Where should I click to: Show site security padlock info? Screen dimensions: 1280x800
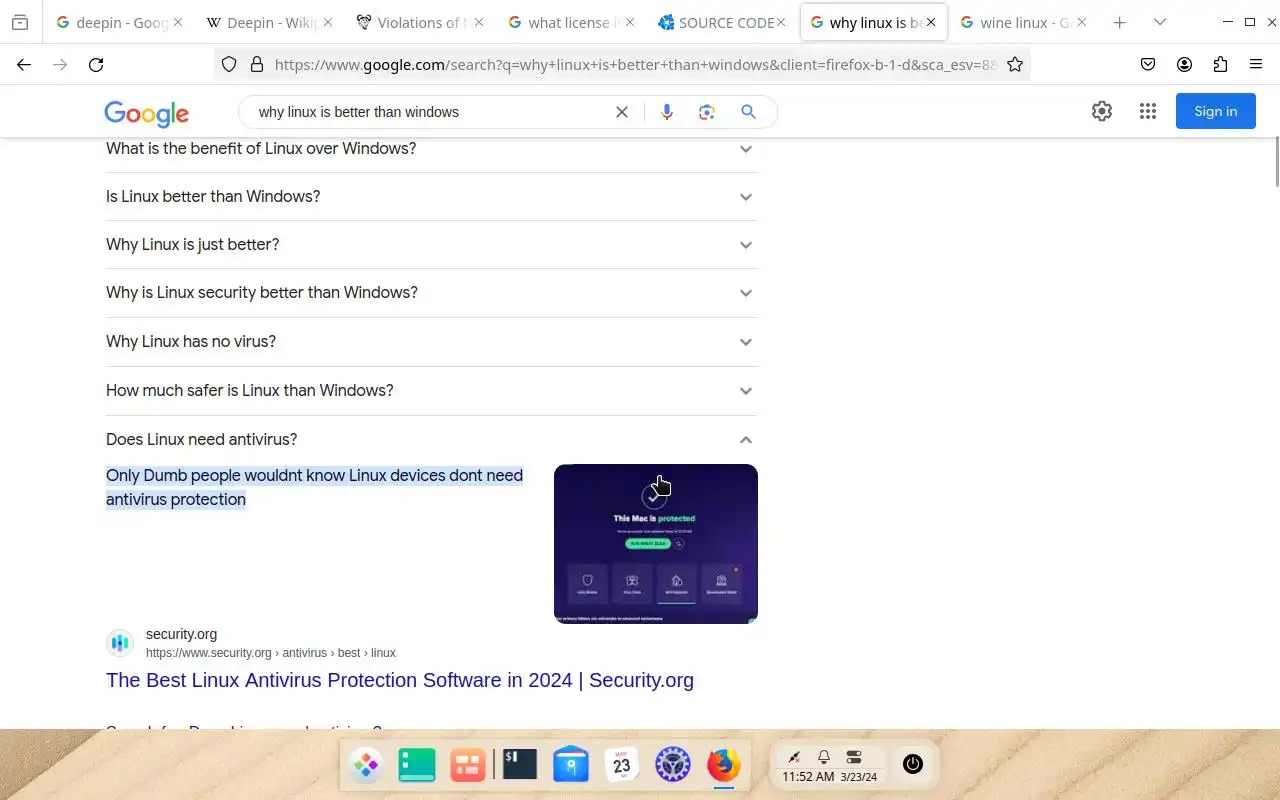[x=257, y=64]
